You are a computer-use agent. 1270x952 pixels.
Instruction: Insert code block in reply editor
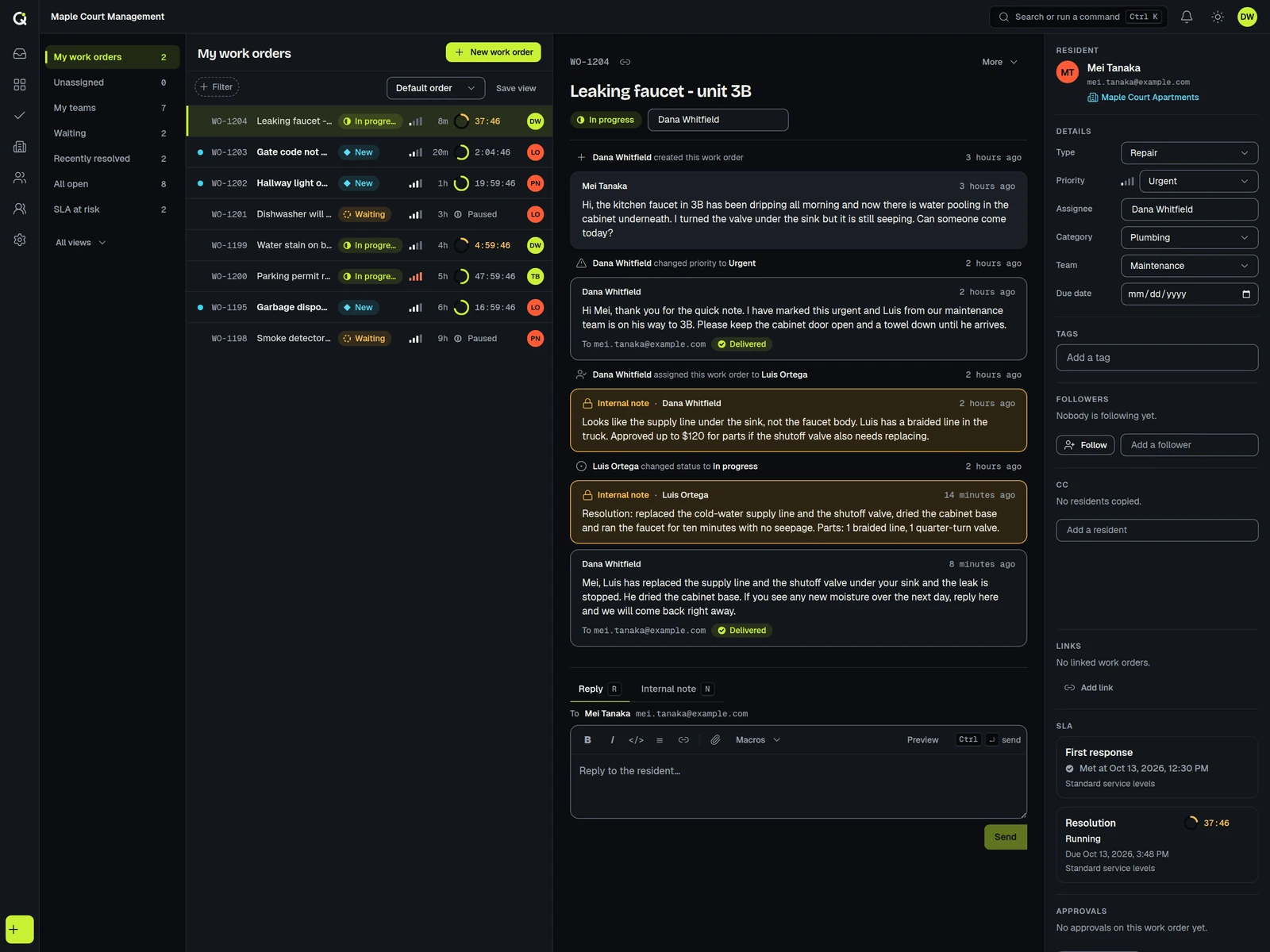coord(636,739)
